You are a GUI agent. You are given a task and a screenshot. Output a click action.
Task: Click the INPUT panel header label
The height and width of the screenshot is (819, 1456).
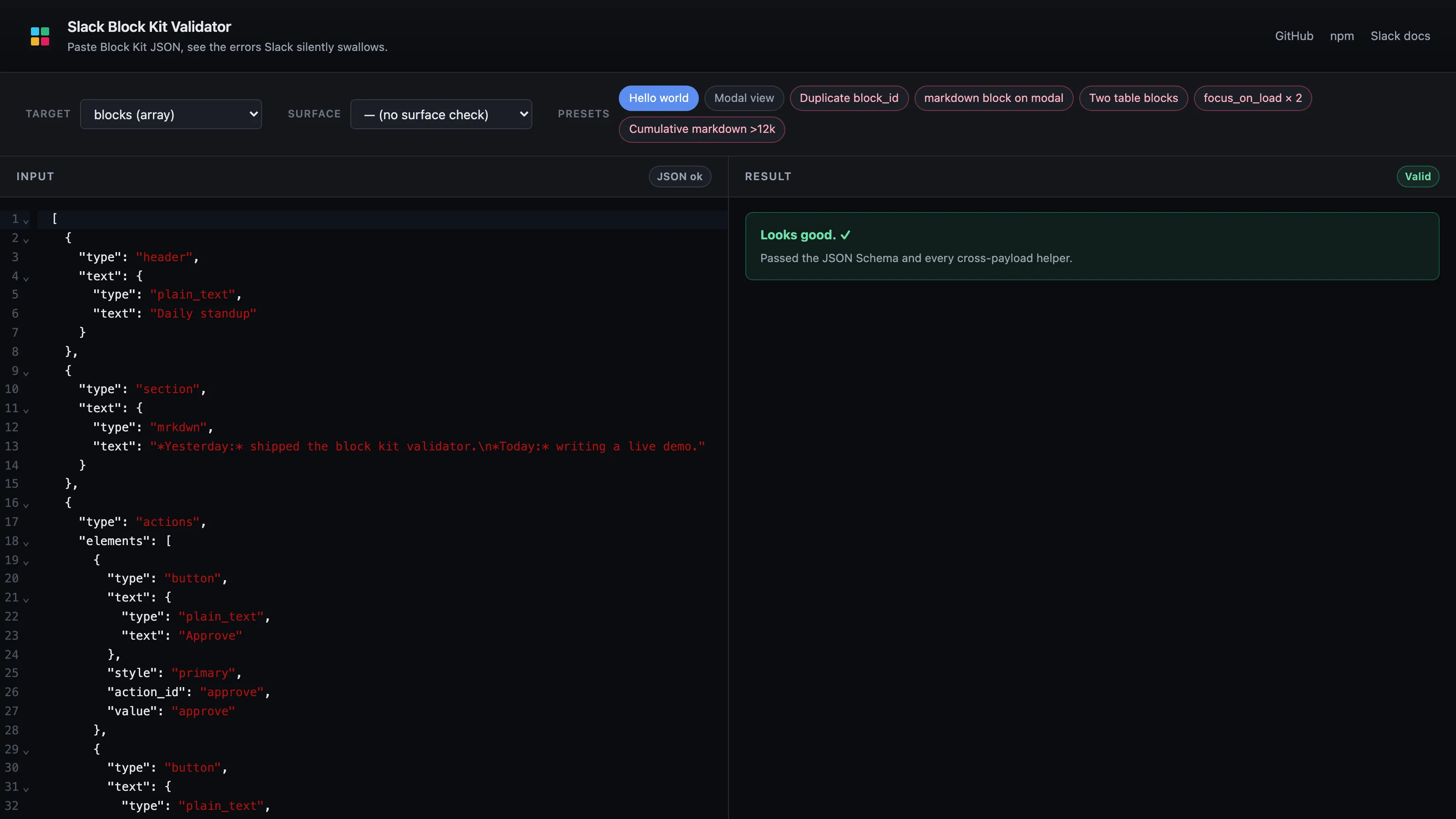(35, 177)
